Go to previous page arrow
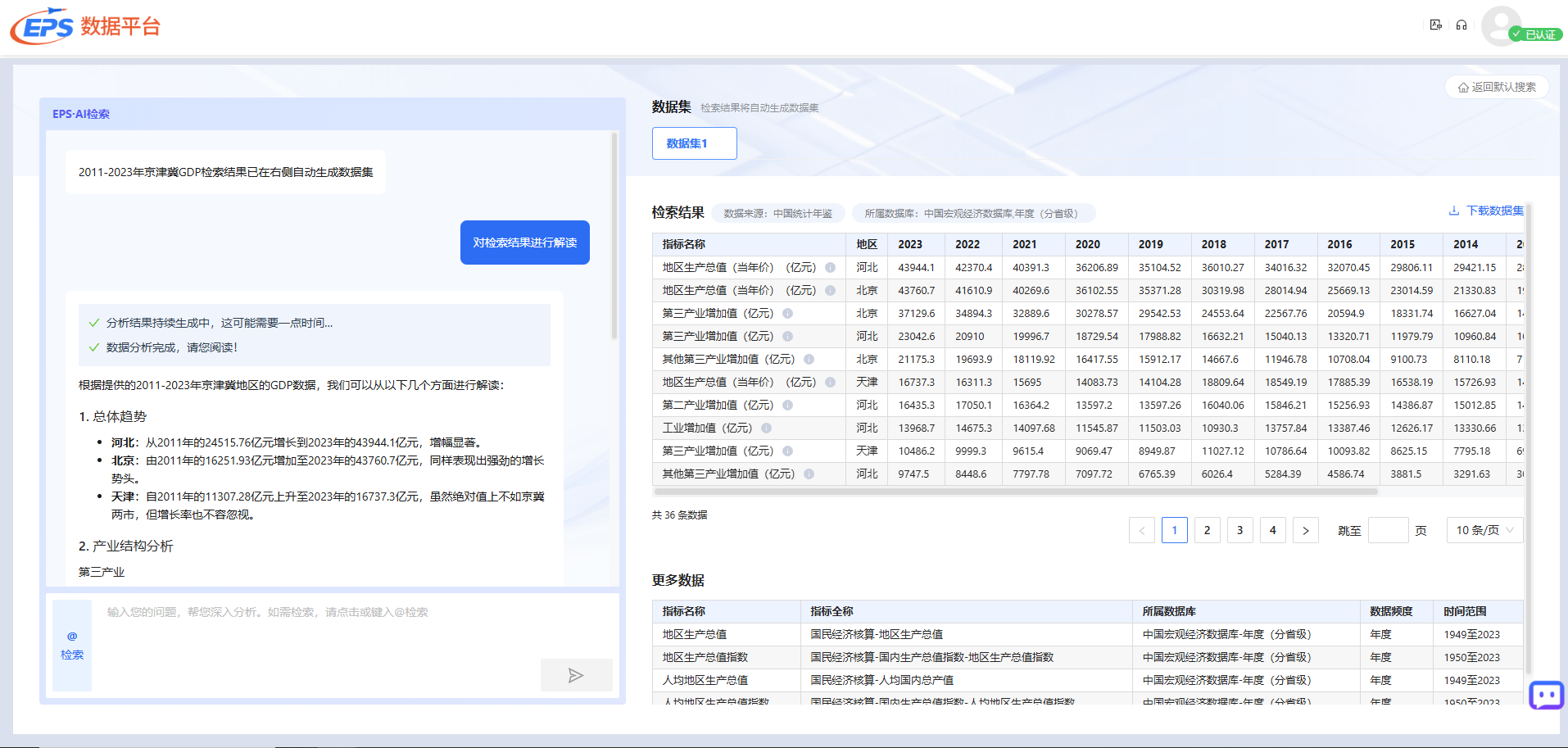Screen dimensions: 1568x748 (x=1142, y=530)
